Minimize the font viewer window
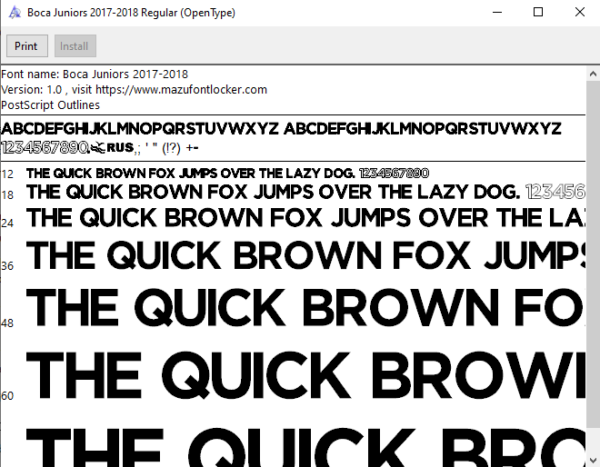This screenshot has width=600, height=467. 497,12
